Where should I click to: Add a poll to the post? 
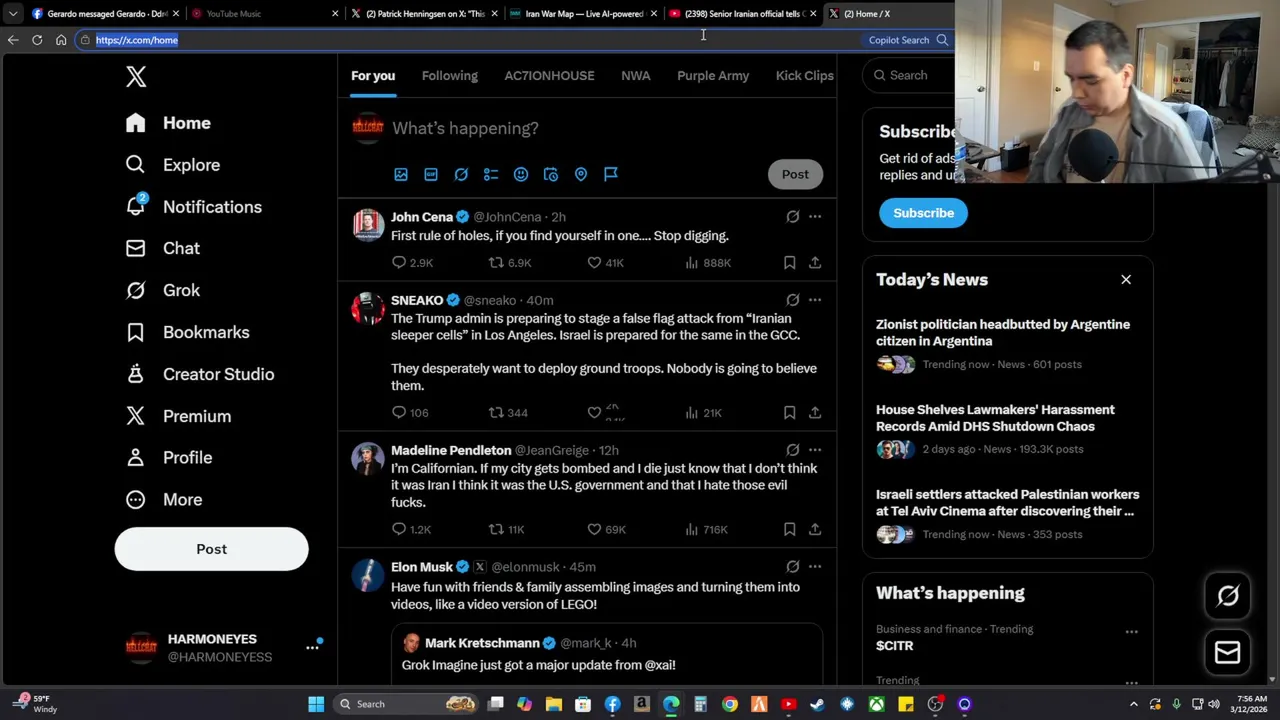click(x=491, y=174)
